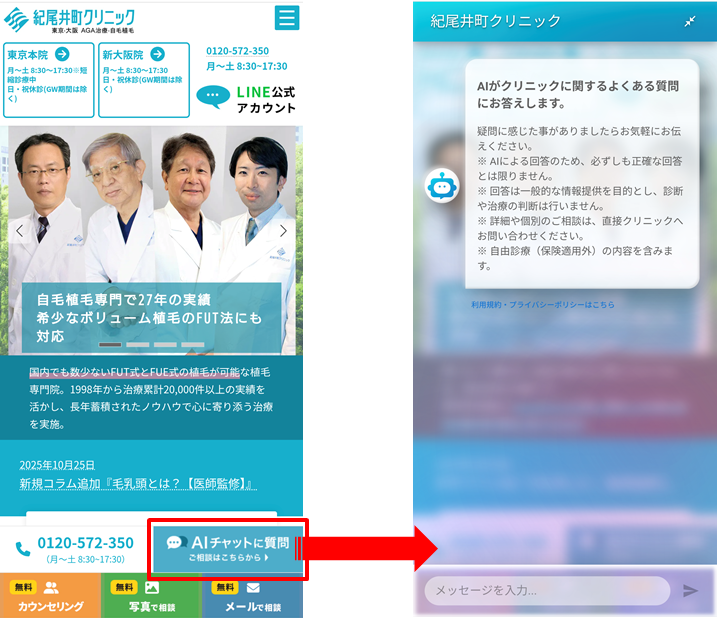Open the カウンセリング tab in bottom bar
The height and width of the screenshot is (618, 717).
(50, 597)
